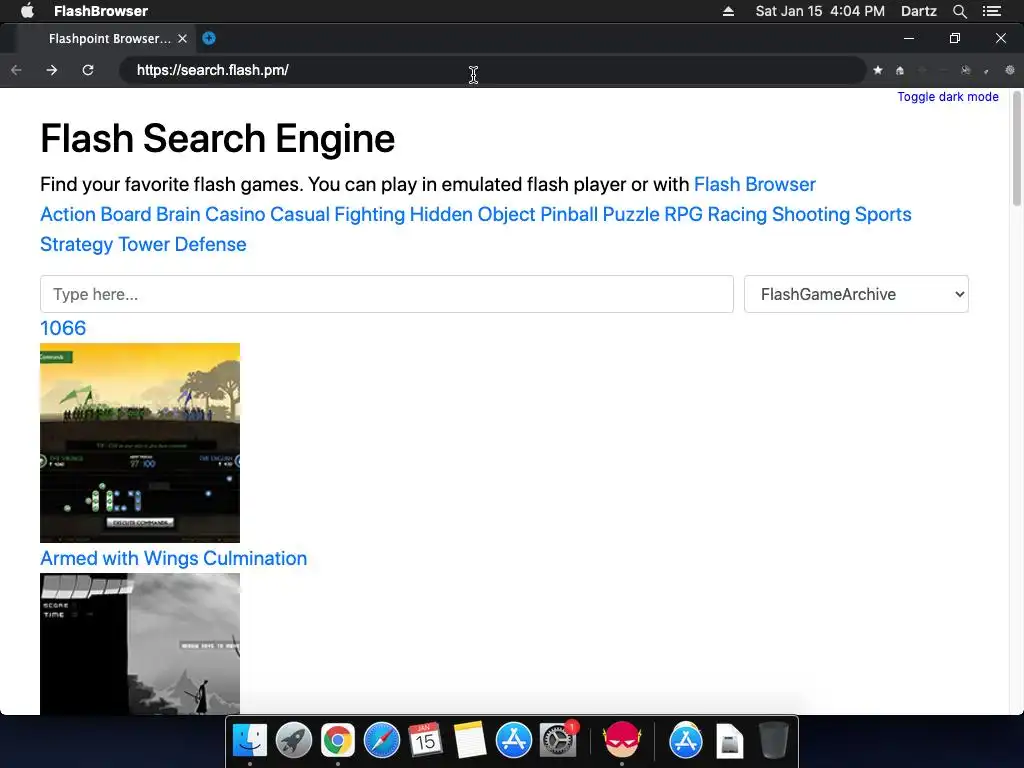Screen dimensions: 1024x768
Task: Click the FlashBrowser Flash-mask dock icon
Action: (621, 741)
